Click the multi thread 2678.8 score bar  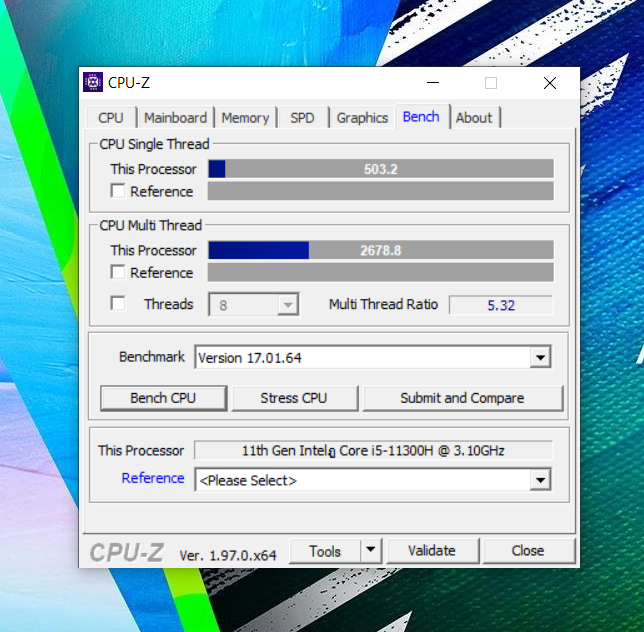pos(381,250)
